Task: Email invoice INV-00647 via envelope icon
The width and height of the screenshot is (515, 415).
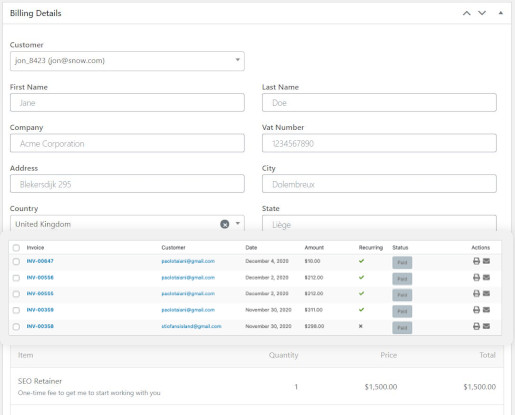Action: [486, 261]
